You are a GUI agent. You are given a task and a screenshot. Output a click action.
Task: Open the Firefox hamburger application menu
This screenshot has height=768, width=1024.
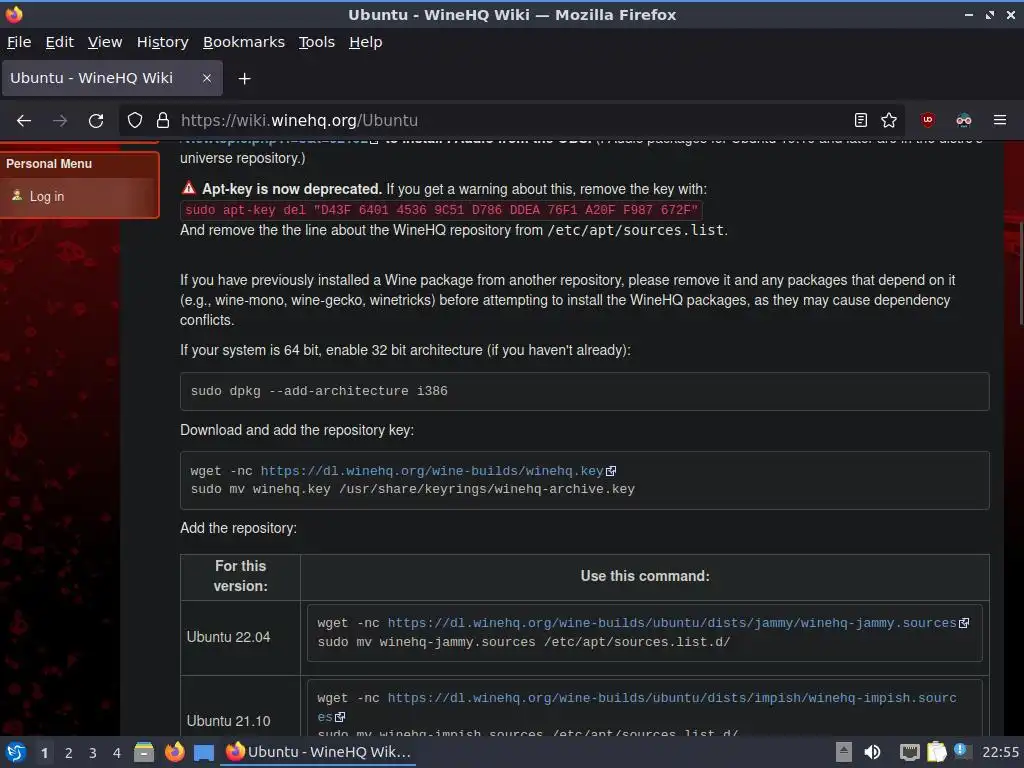click(1000, 120)
